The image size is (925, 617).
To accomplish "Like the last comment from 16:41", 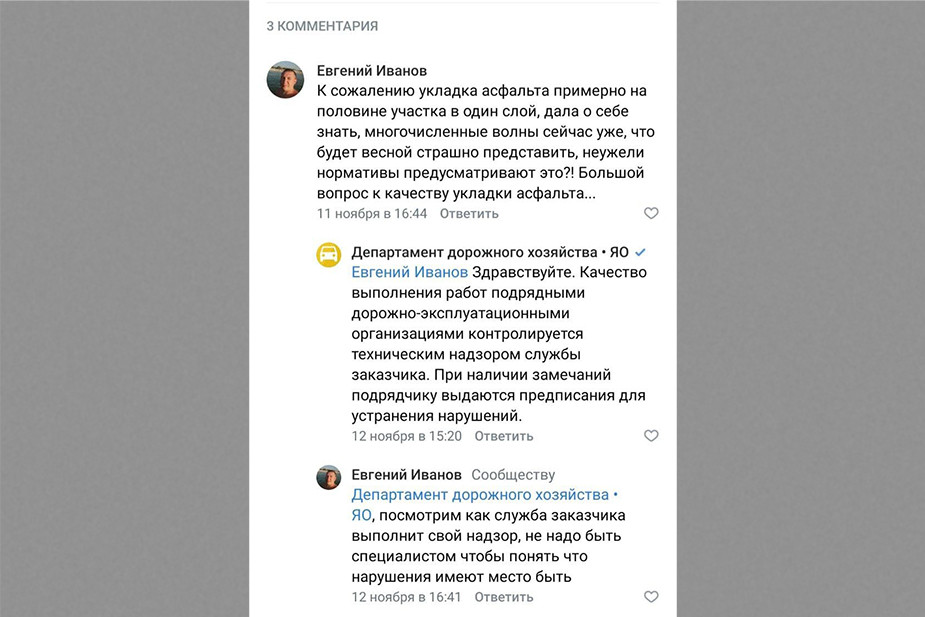I will (651, 597).
